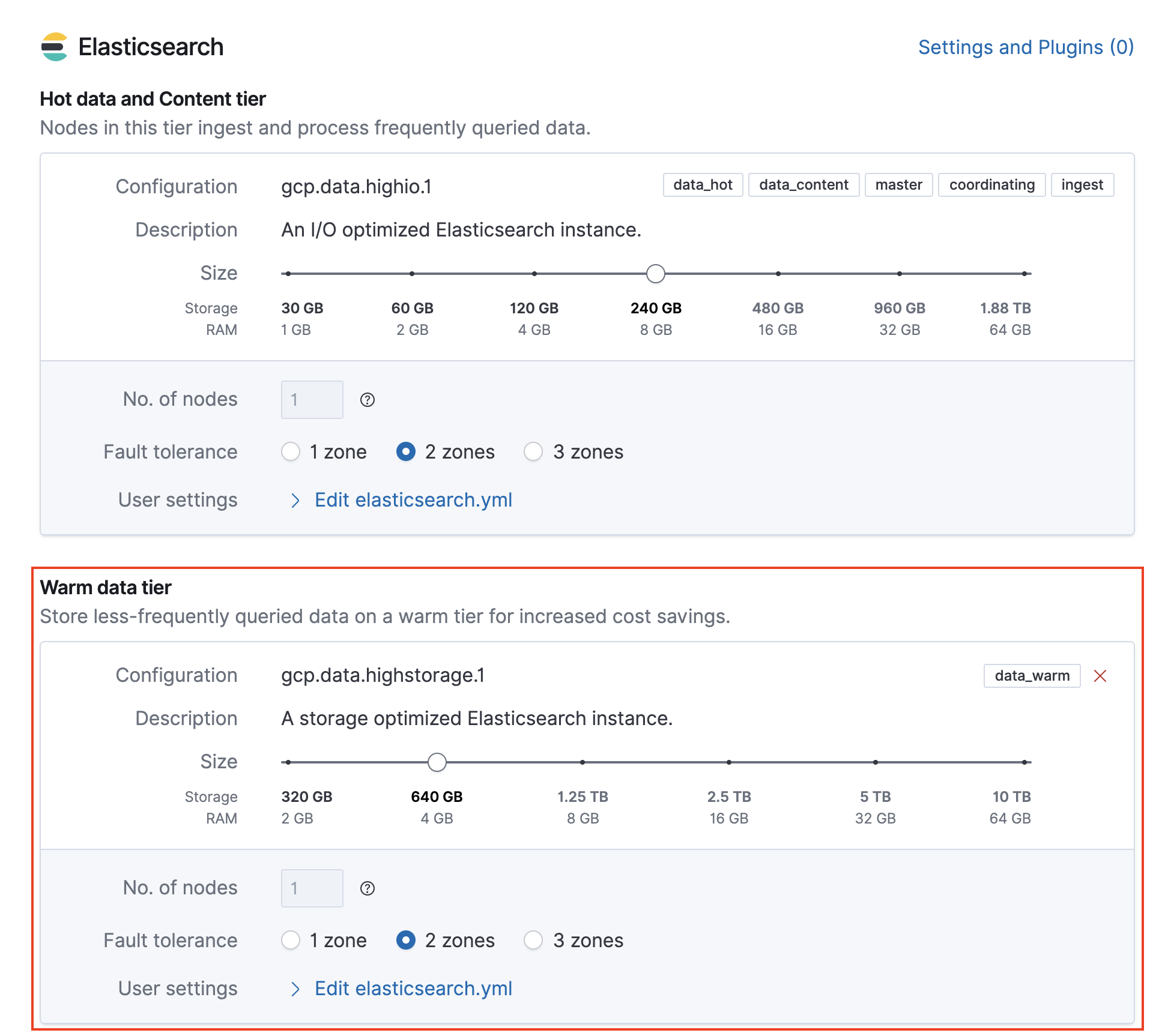The width and height of the screenshot is (1153, 1036).
Task: Open the Settings and Plugins (0) link
Action: tap(1026, 47)
